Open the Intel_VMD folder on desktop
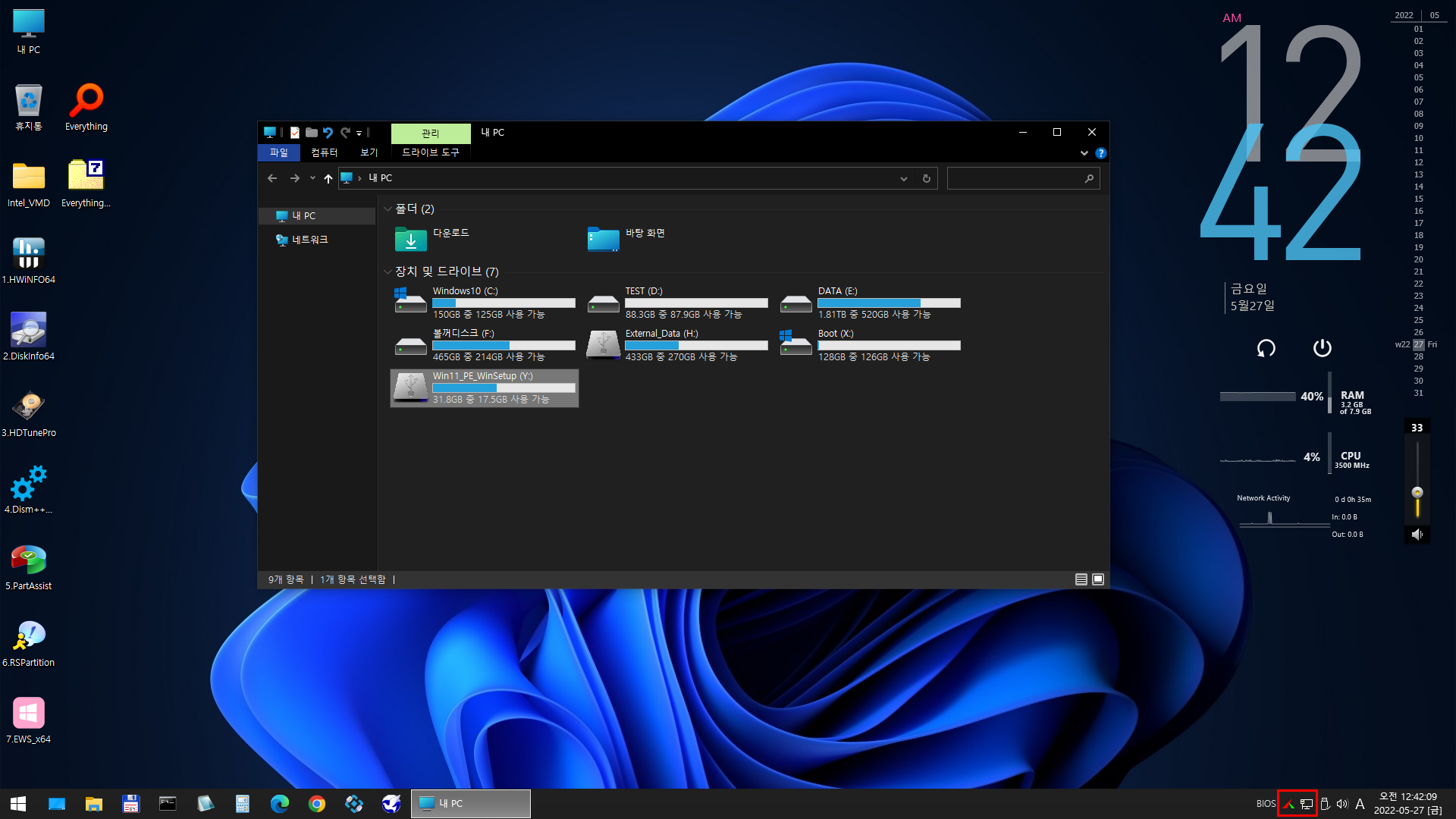Viewport: 1456px width, 819px height. 29,184
